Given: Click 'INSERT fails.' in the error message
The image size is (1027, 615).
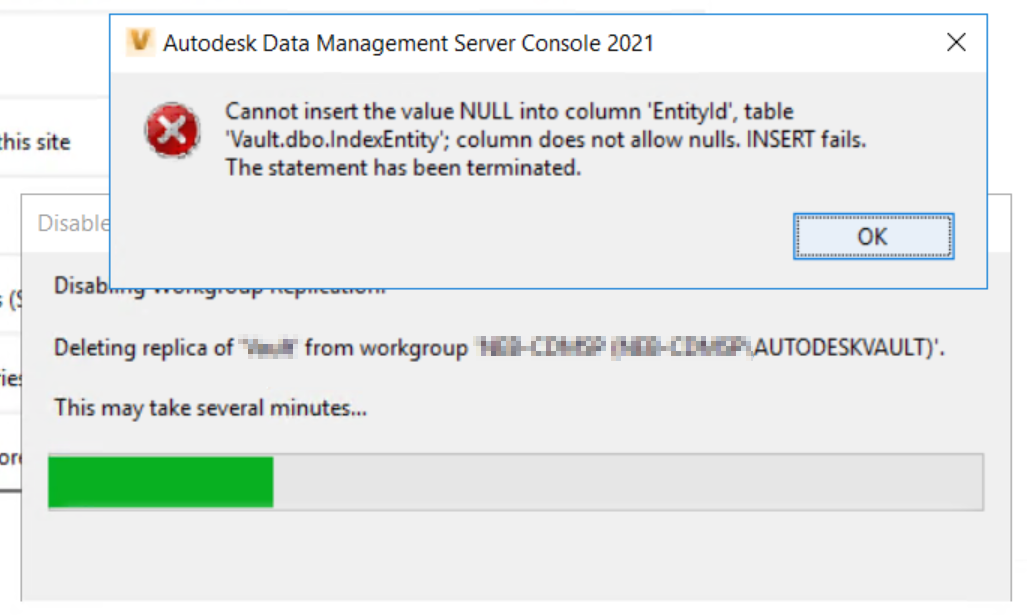Looking at the screenshot, I should click(807, 140).
